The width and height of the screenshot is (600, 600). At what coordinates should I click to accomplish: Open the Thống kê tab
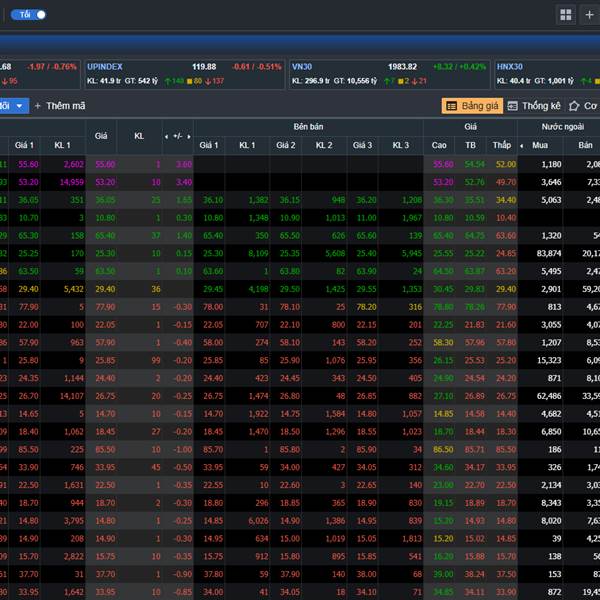coord(534,105)
